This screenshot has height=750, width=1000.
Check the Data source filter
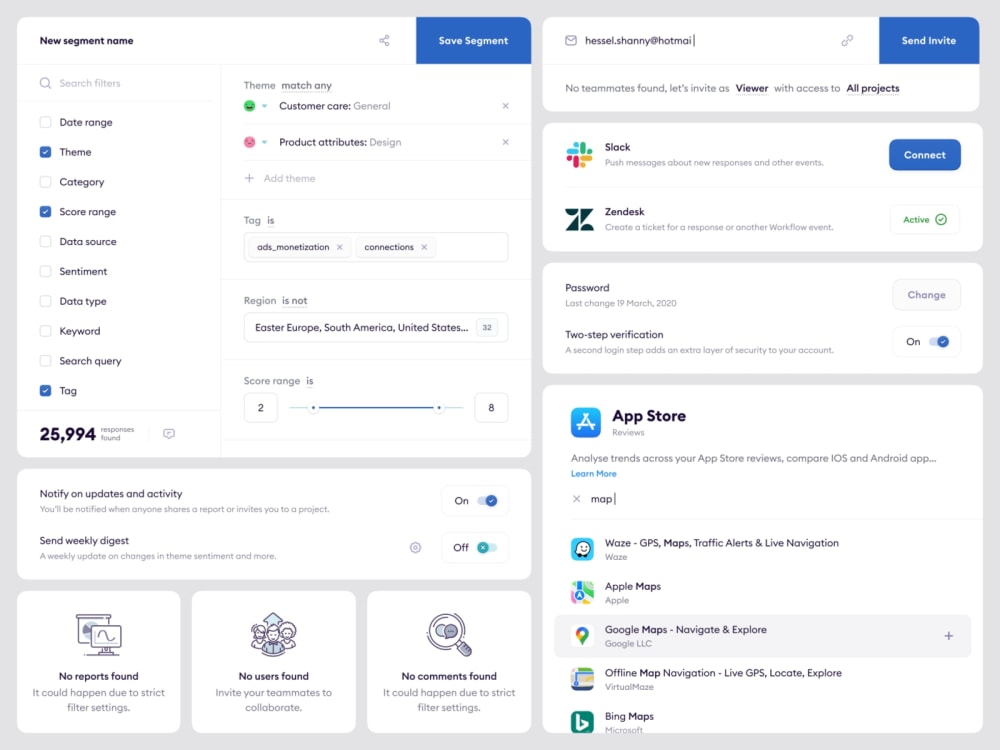[45, 242]
